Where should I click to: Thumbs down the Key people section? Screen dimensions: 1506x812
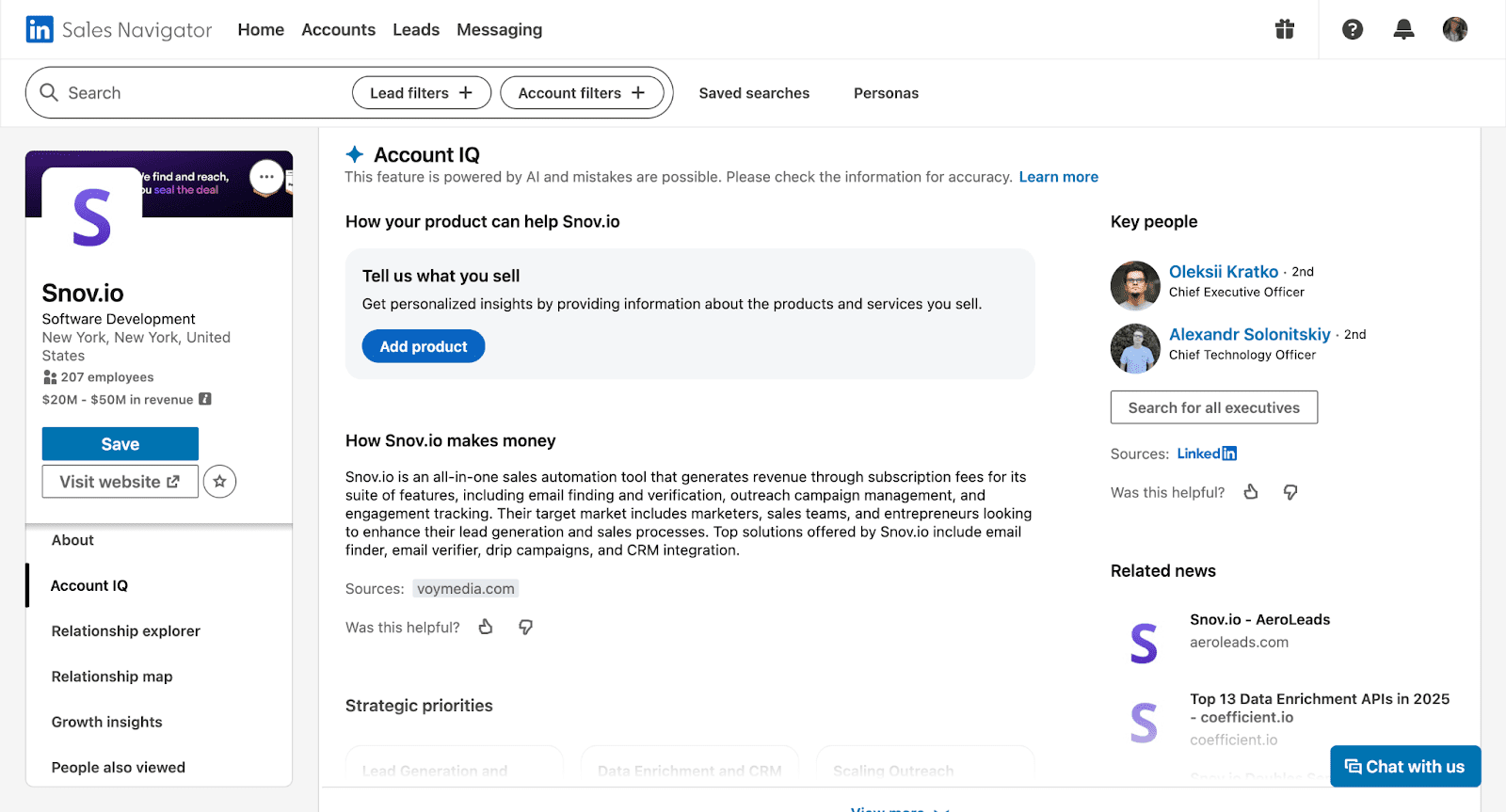pyautogui.click(x=1290, y=492)
